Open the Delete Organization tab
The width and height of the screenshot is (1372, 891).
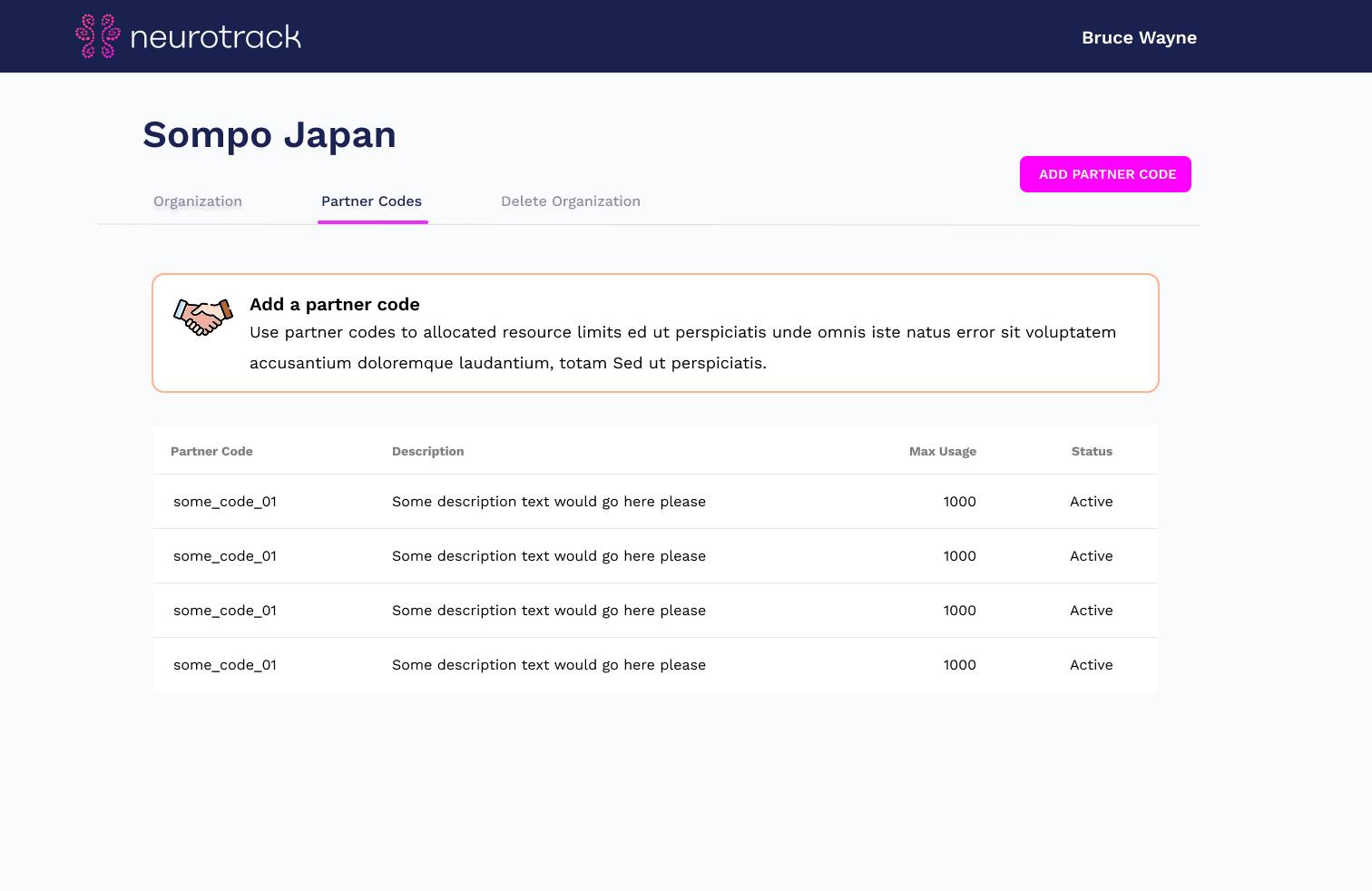570,201
